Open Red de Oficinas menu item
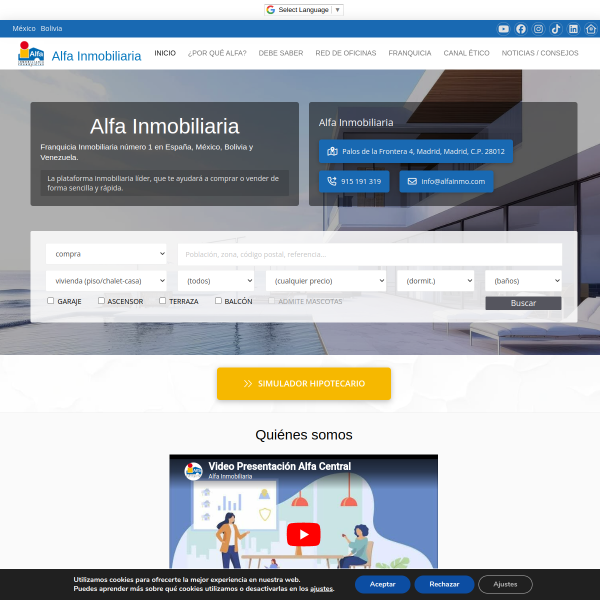Viewport: 600px width, 600px height. pos(346,53)
